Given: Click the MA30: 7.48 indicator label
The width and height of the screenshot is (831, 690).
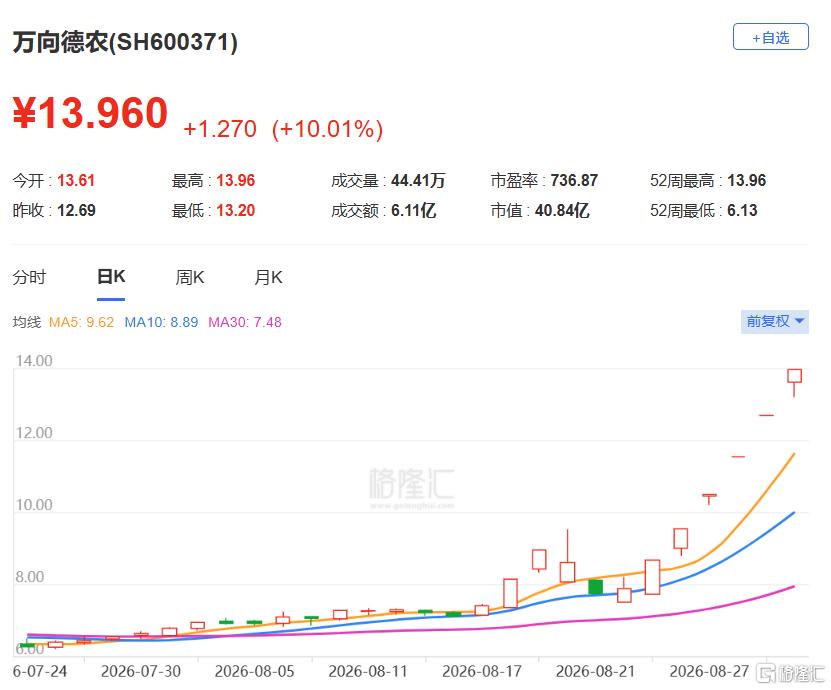Looking at the screenshot, I should click(245, 322).
